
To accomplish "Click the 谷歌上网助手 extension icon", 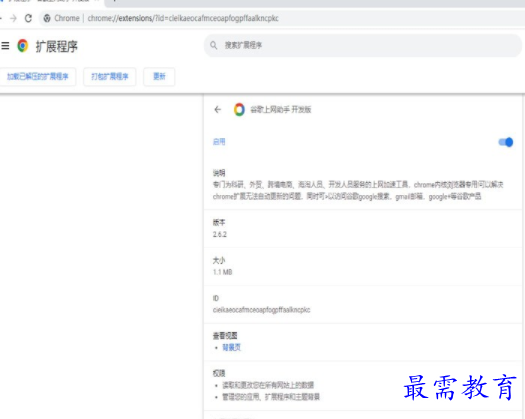I will 239,110.
